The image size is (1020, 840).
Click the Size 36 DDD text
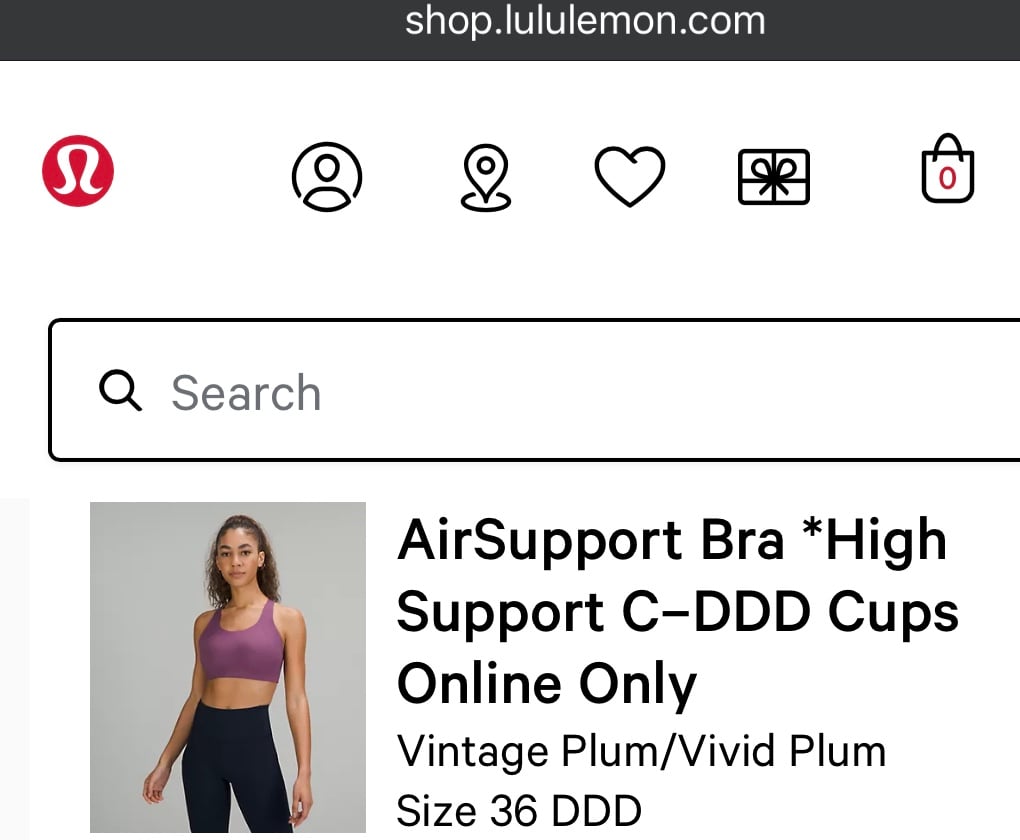[519, 811]
